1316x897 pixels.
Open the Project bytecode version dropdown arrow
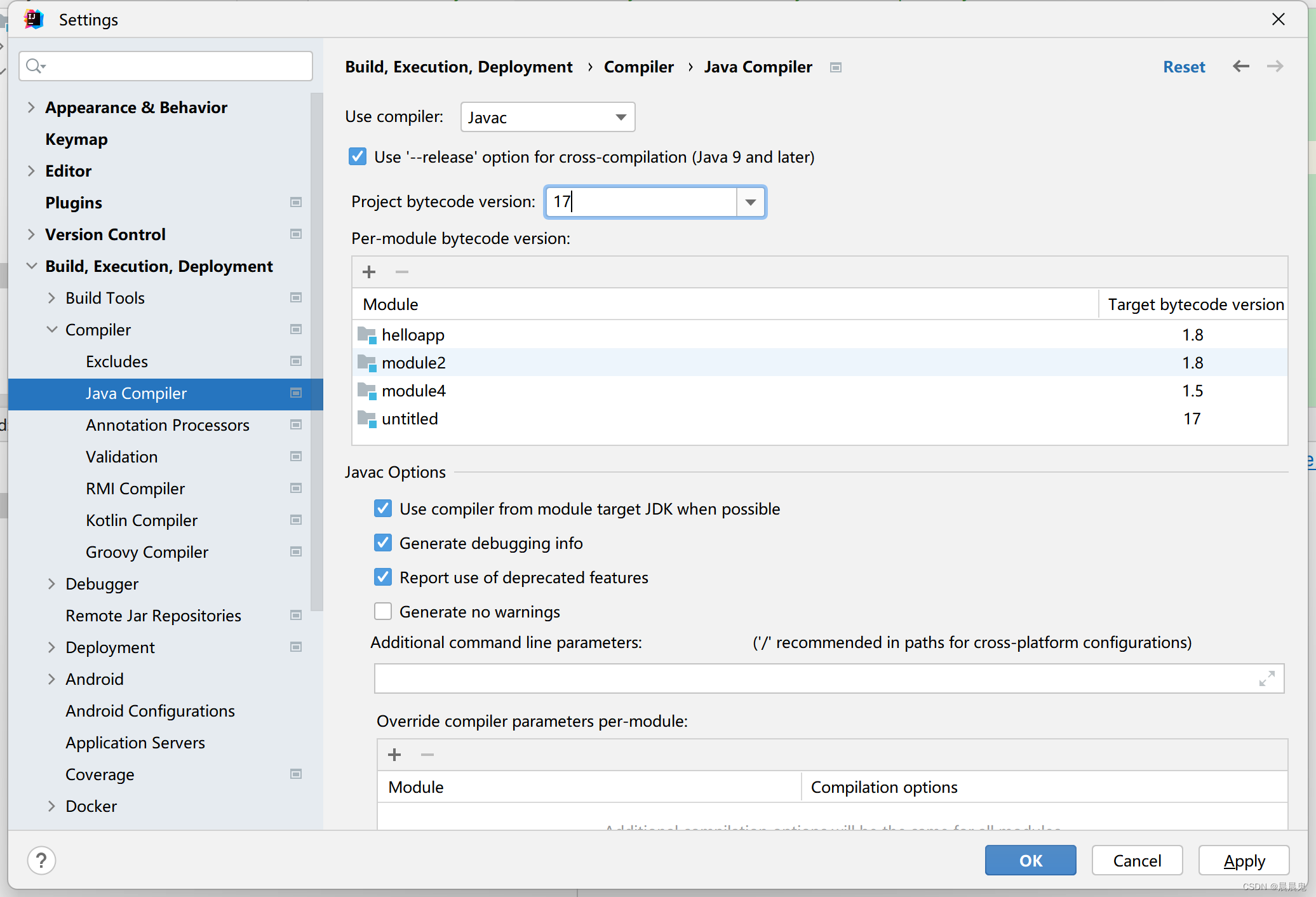(x=751, y=202)
